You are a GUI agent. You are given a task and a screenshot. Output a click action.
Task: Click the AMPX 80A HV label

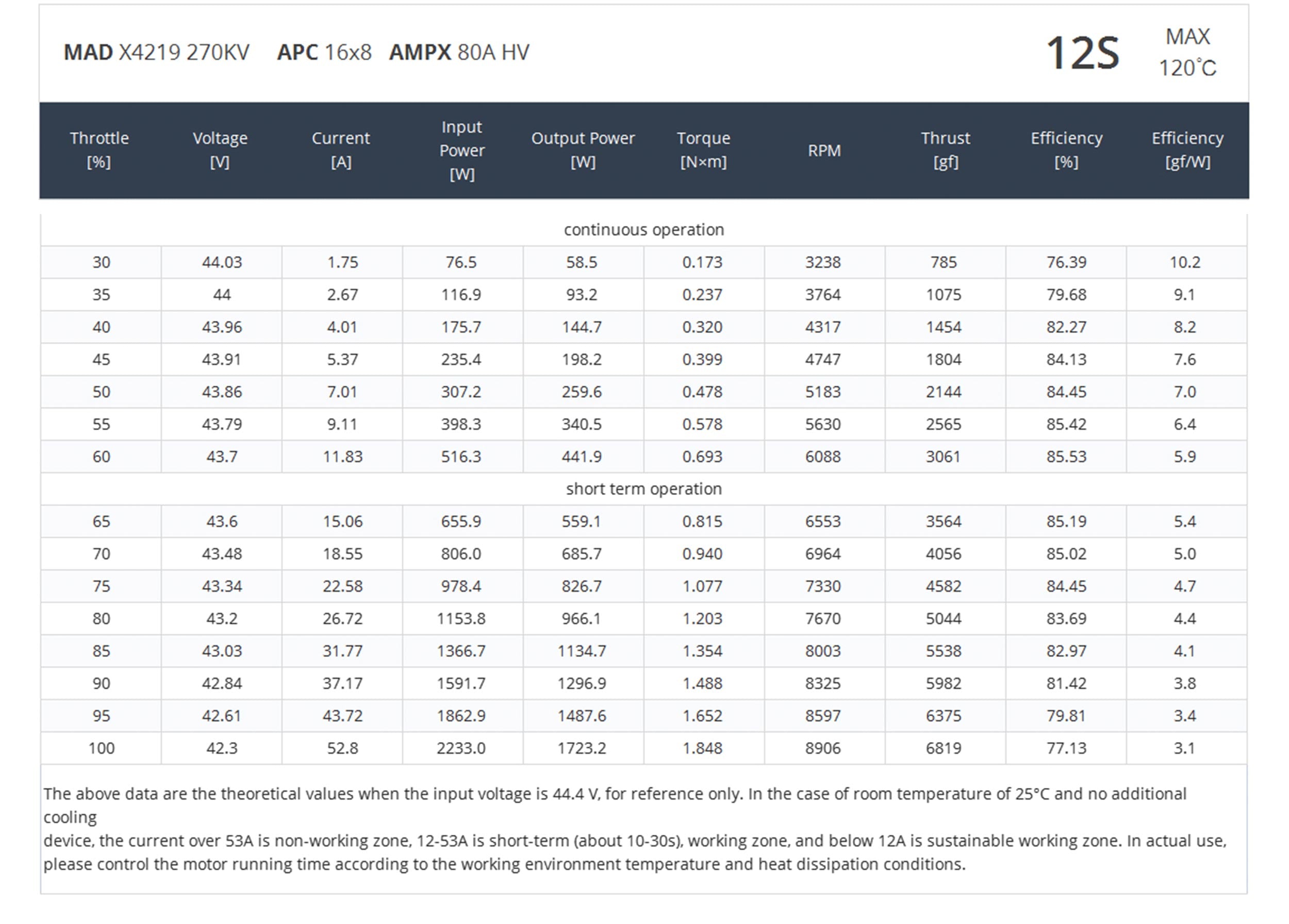click(x=459, y=52)
